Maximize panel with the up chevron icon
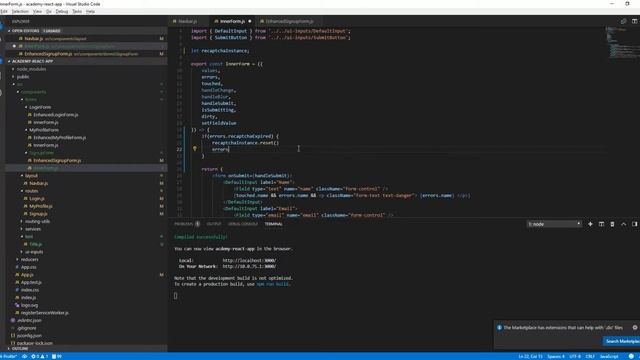 tap(623, 224)
